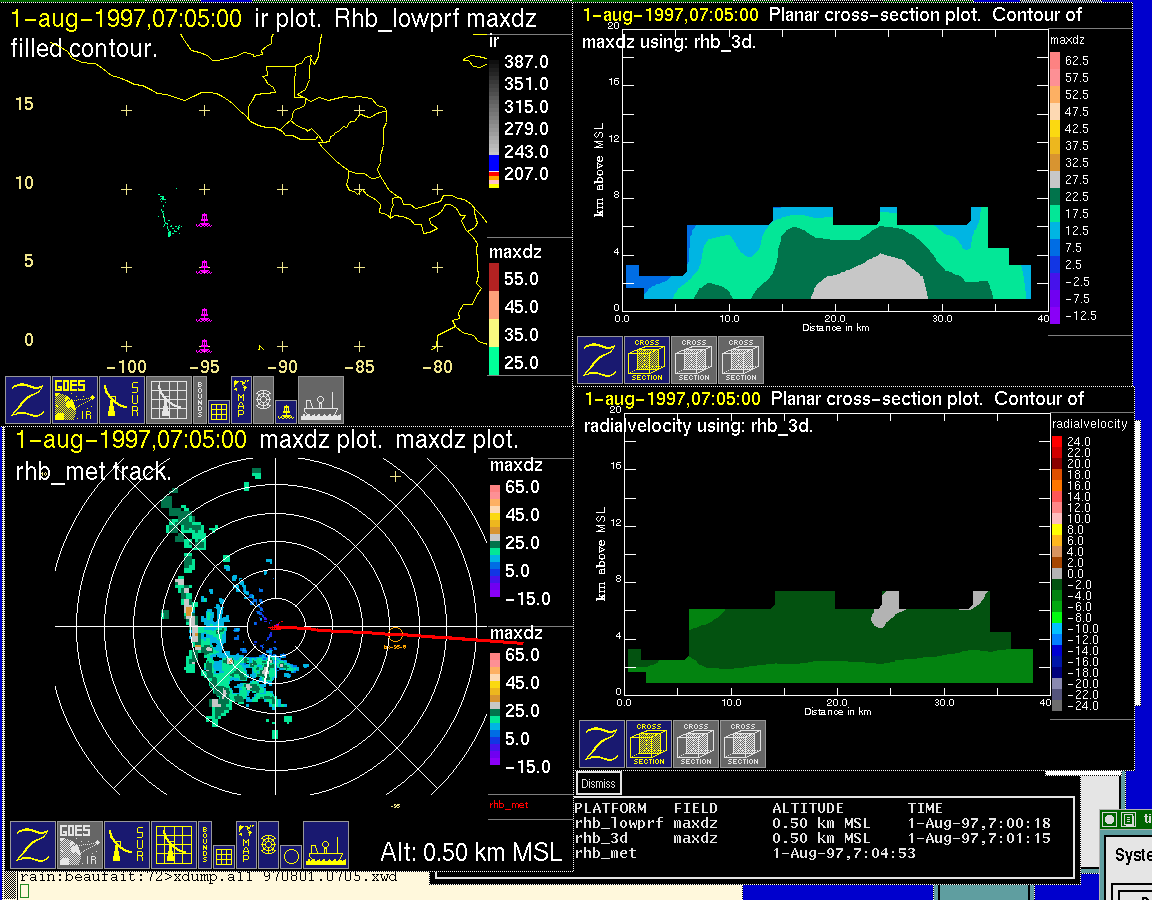Select the radar grid icon in maxdz plot toolbar

tap(172, 845)
